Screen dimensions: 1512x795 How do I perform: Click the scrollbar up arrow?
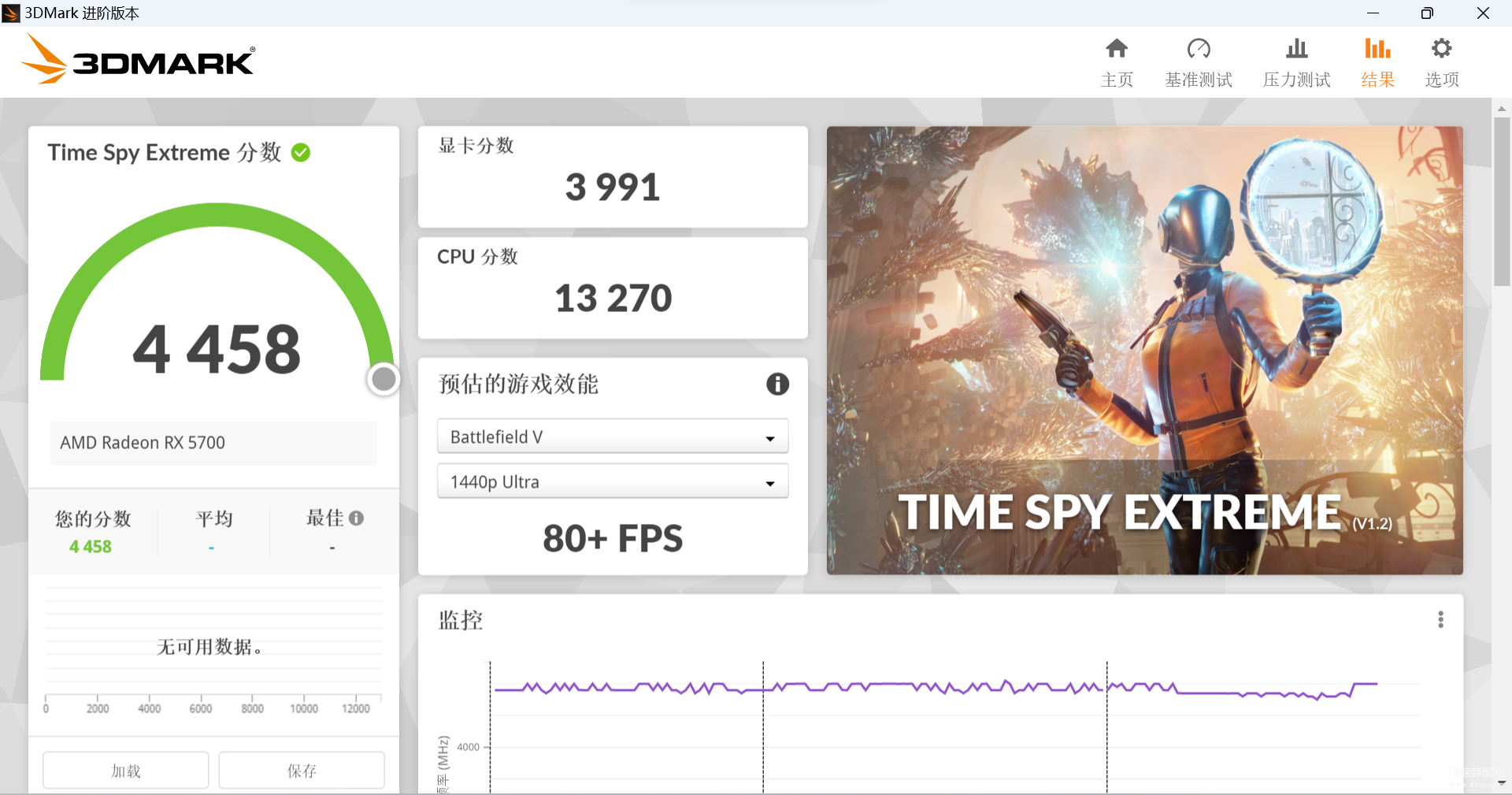[x=1502, y=108]
